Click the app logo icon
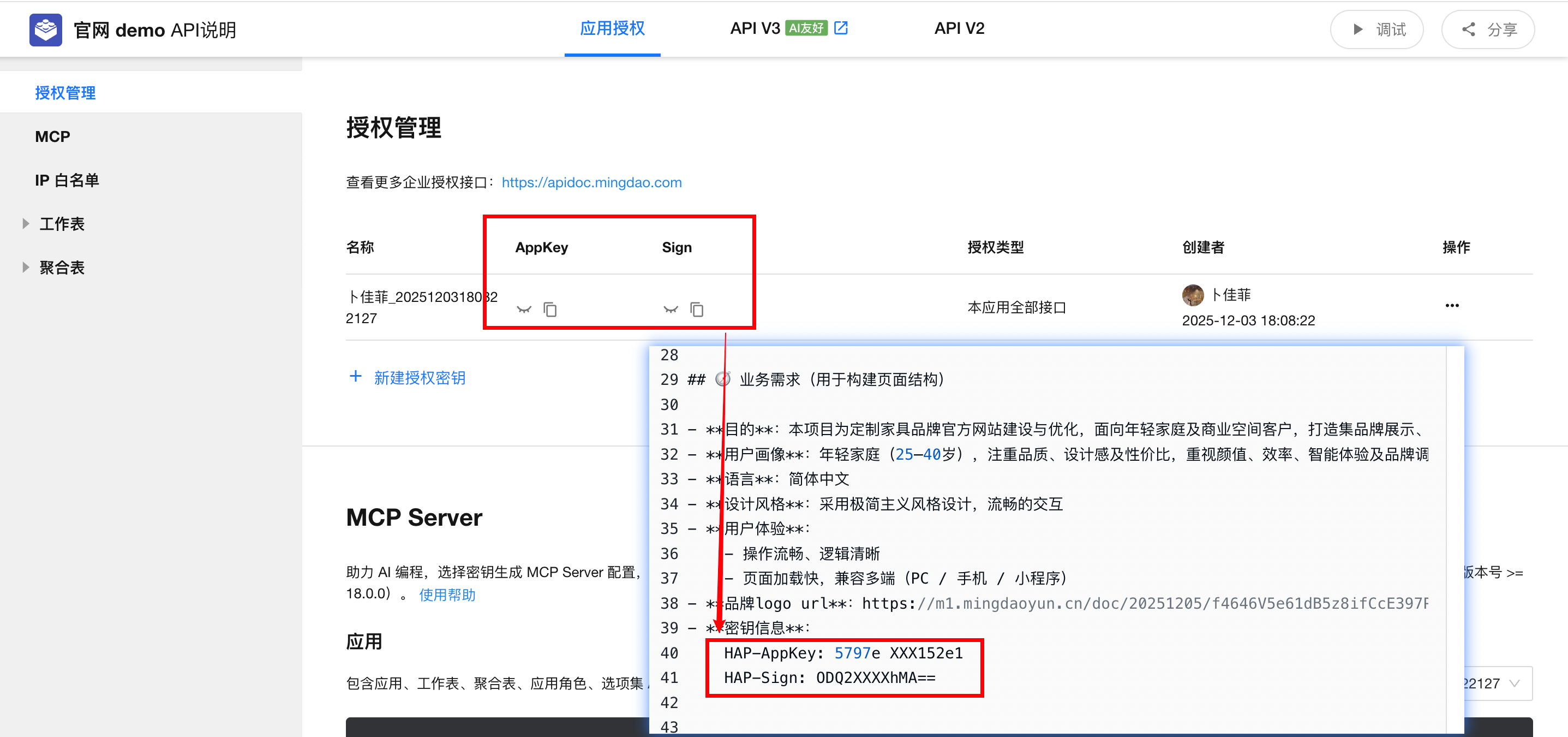 46,29
